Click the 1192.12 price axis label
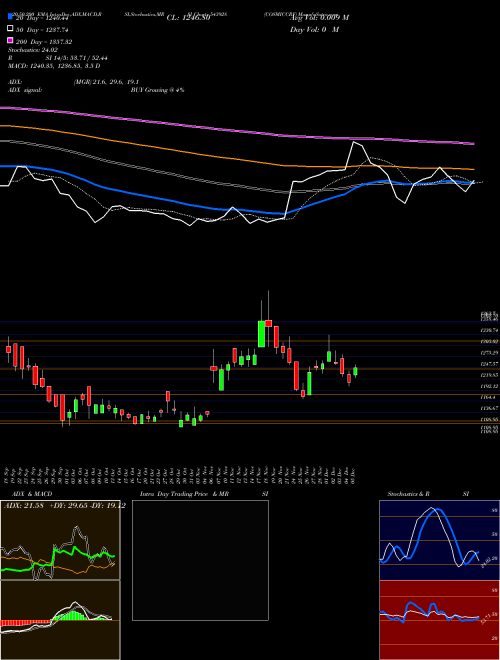The width and height of the screenshot is (500, 660). (x=490, y=386)
